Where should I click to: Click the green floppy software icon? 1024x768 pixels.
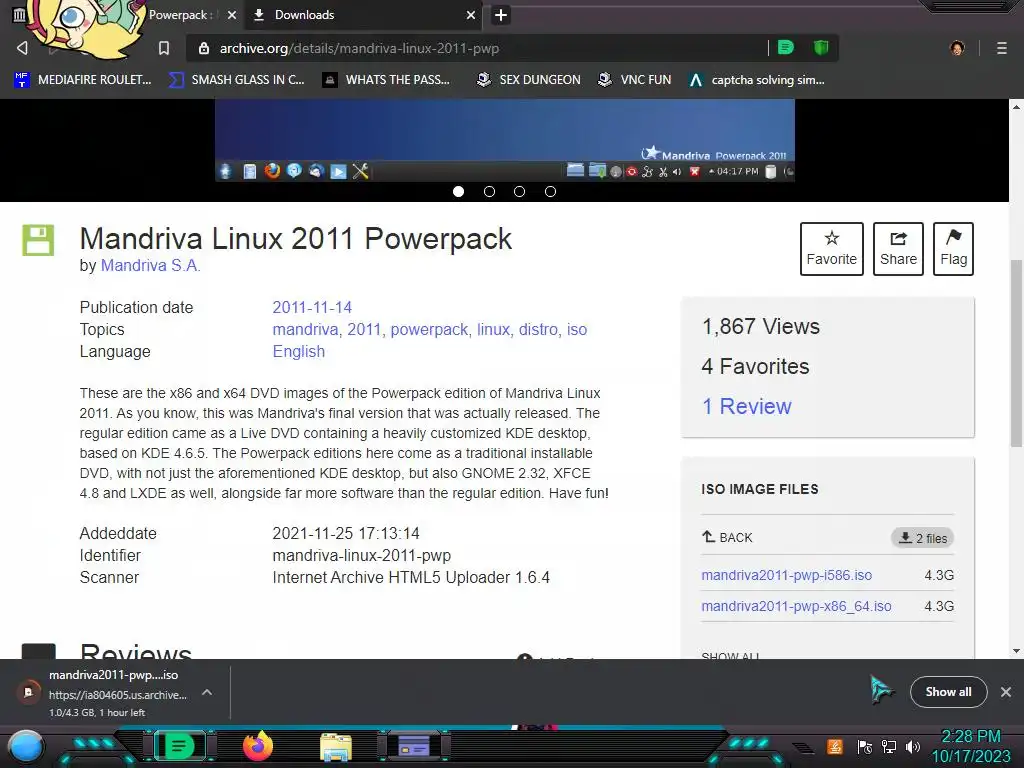(x=38, y=240)
